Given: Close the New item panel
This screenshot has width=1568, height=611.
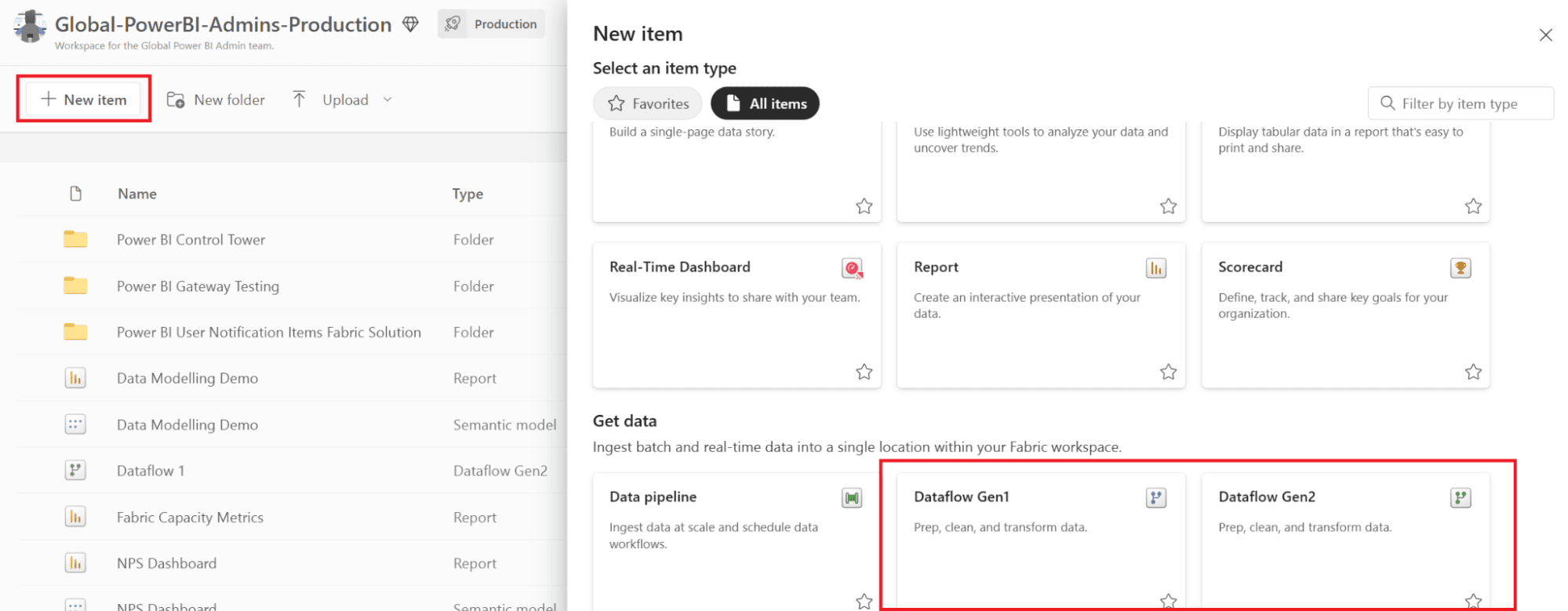Looking at the screenshot, I should pos(1545,35).
